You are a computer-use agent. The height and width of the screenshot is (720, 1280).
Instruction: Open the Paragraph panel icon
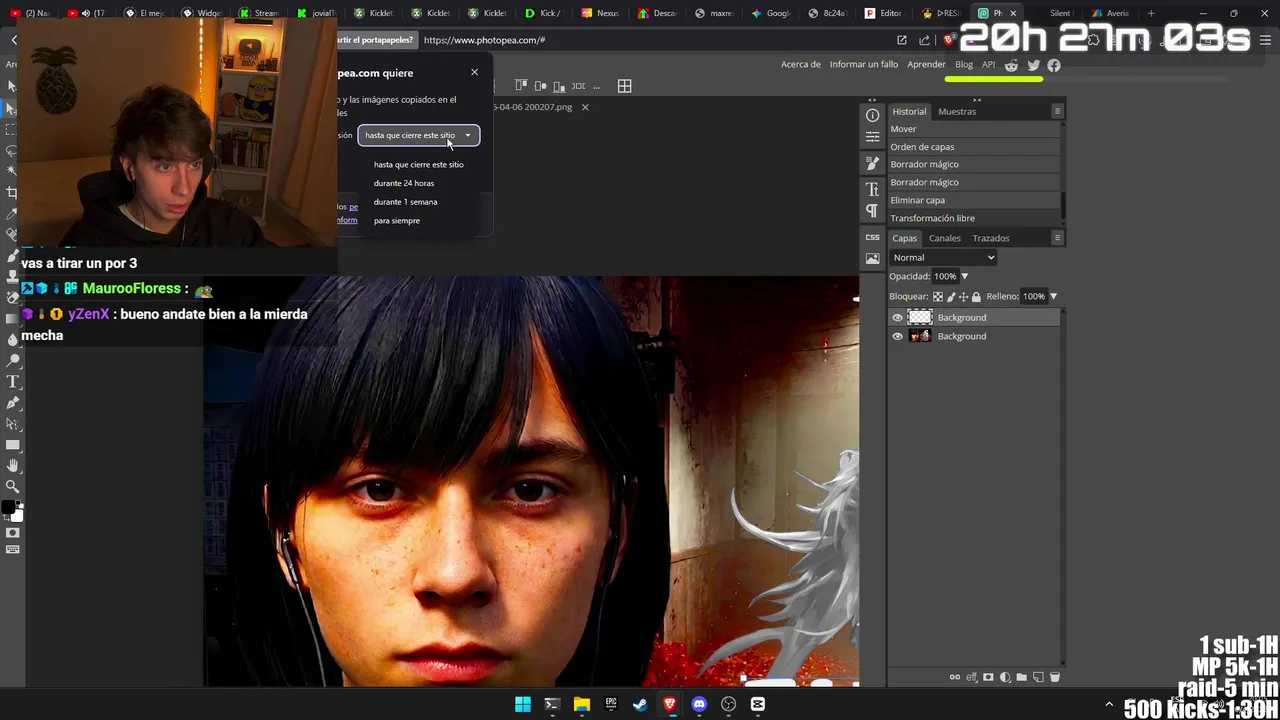pos(872,211)
